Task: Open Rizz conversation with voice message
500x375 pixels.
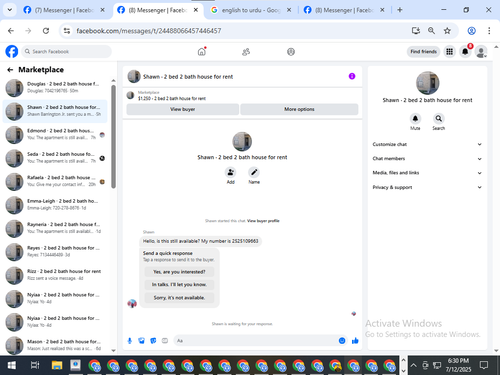Action: coord(55,275)
